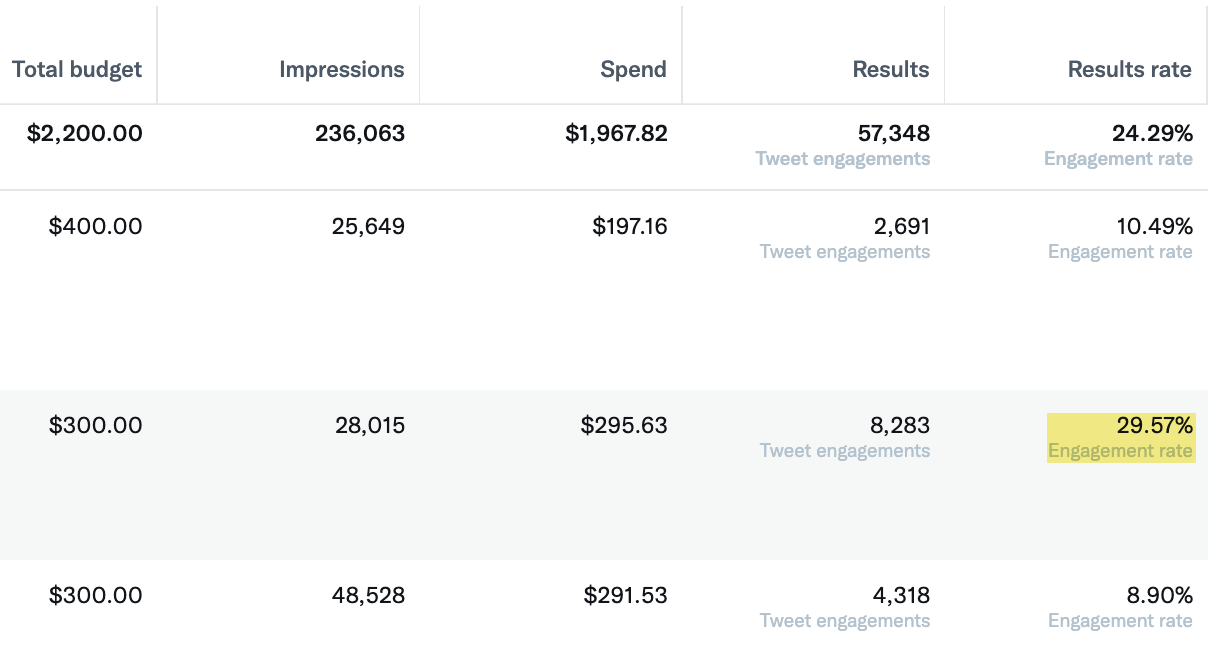Sort by the Results rate column header
This screenshot has width=1208, height=665.
(x=1130, y=69)
